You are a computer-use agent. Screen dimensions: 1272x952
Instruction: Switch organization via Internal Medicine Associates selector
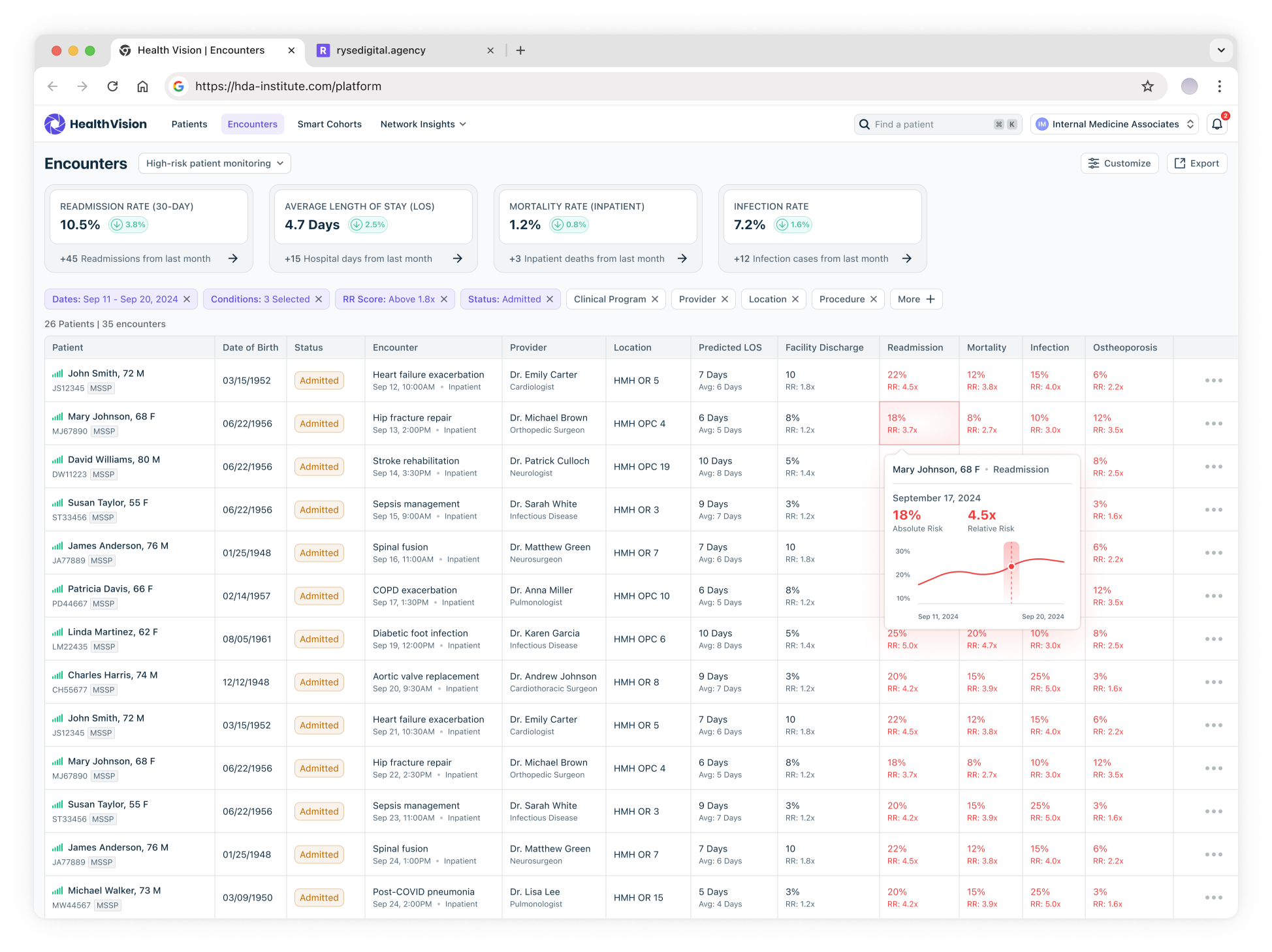pos(1114,124)
